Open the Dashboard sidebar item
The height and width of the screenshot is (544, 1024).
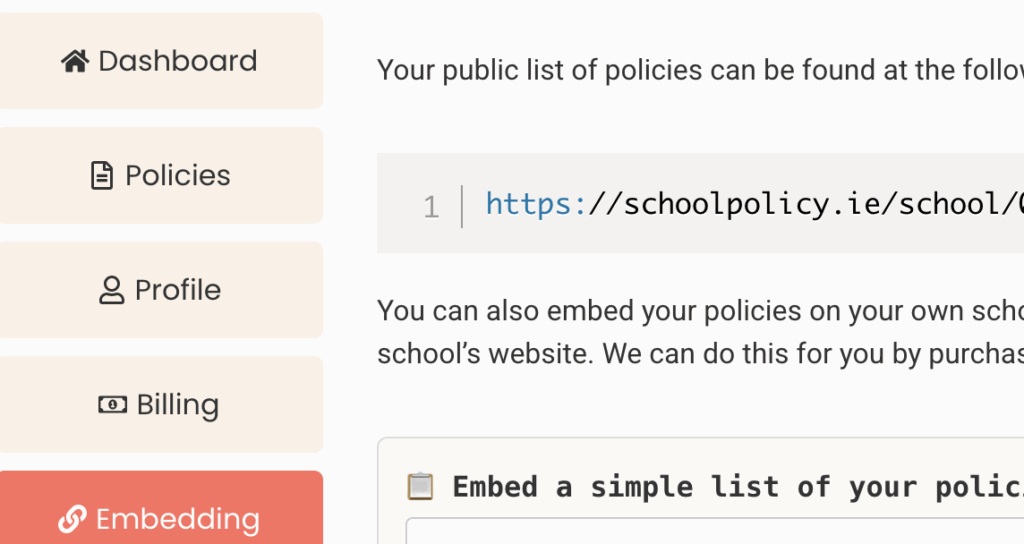pyautogui.click(x=160, y=61)
